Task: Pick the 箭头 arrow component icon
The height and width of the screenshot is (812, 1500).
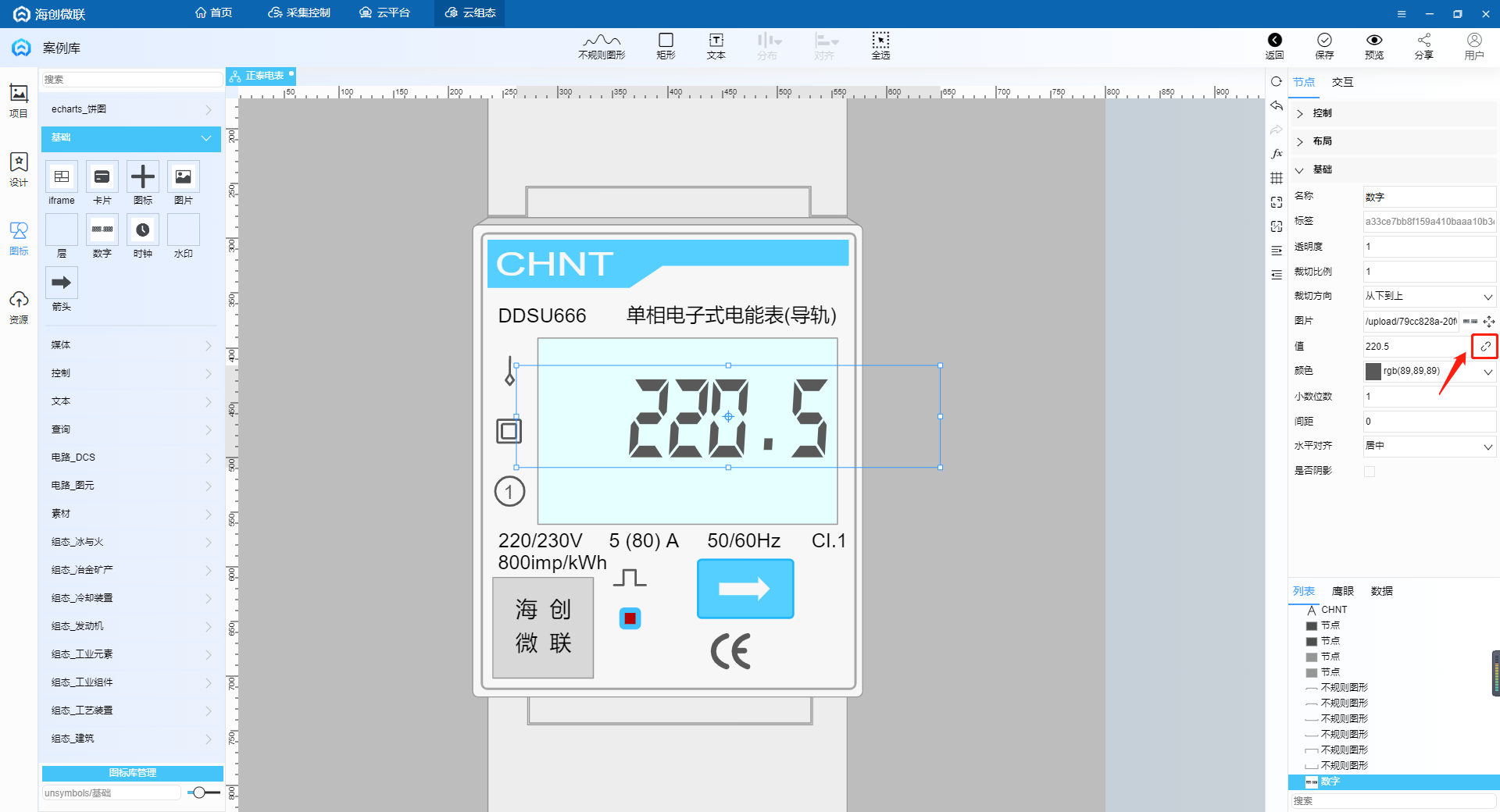Action: pyautogui.click(x=62, y=283)
